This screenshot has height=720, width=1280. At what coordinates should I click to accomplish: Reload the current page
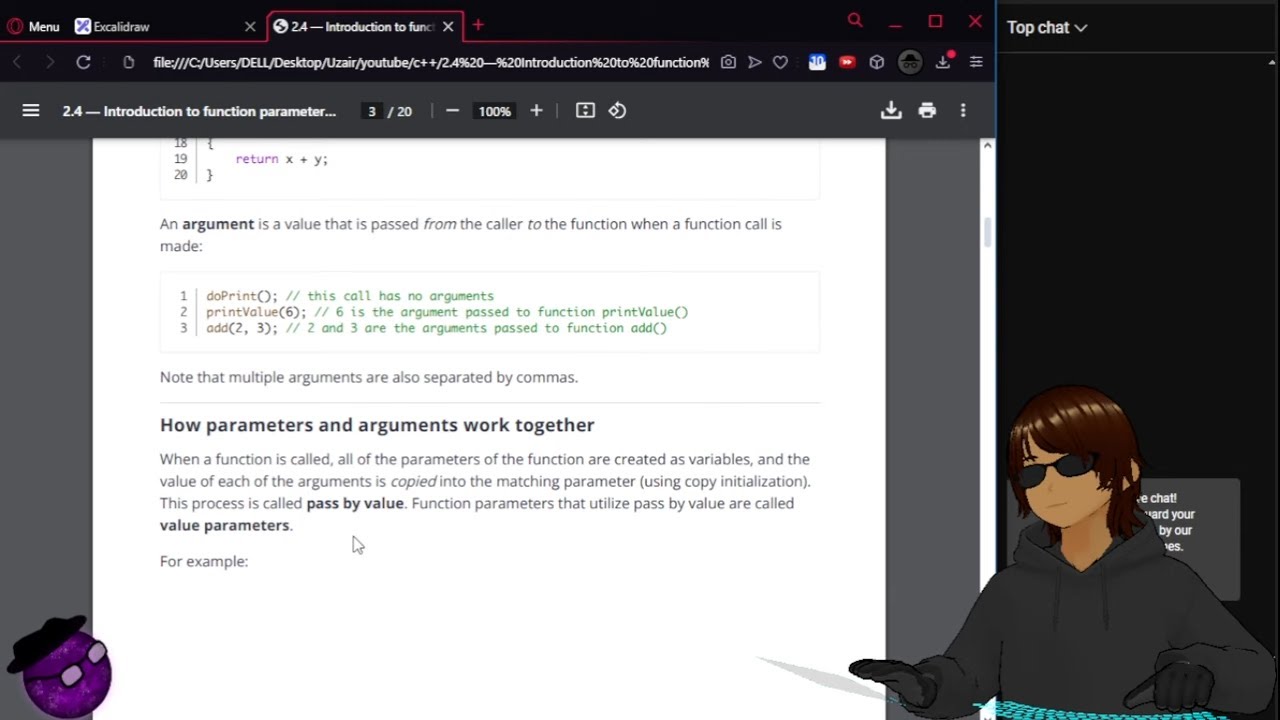pyautogui.click(x=84, y=62)
